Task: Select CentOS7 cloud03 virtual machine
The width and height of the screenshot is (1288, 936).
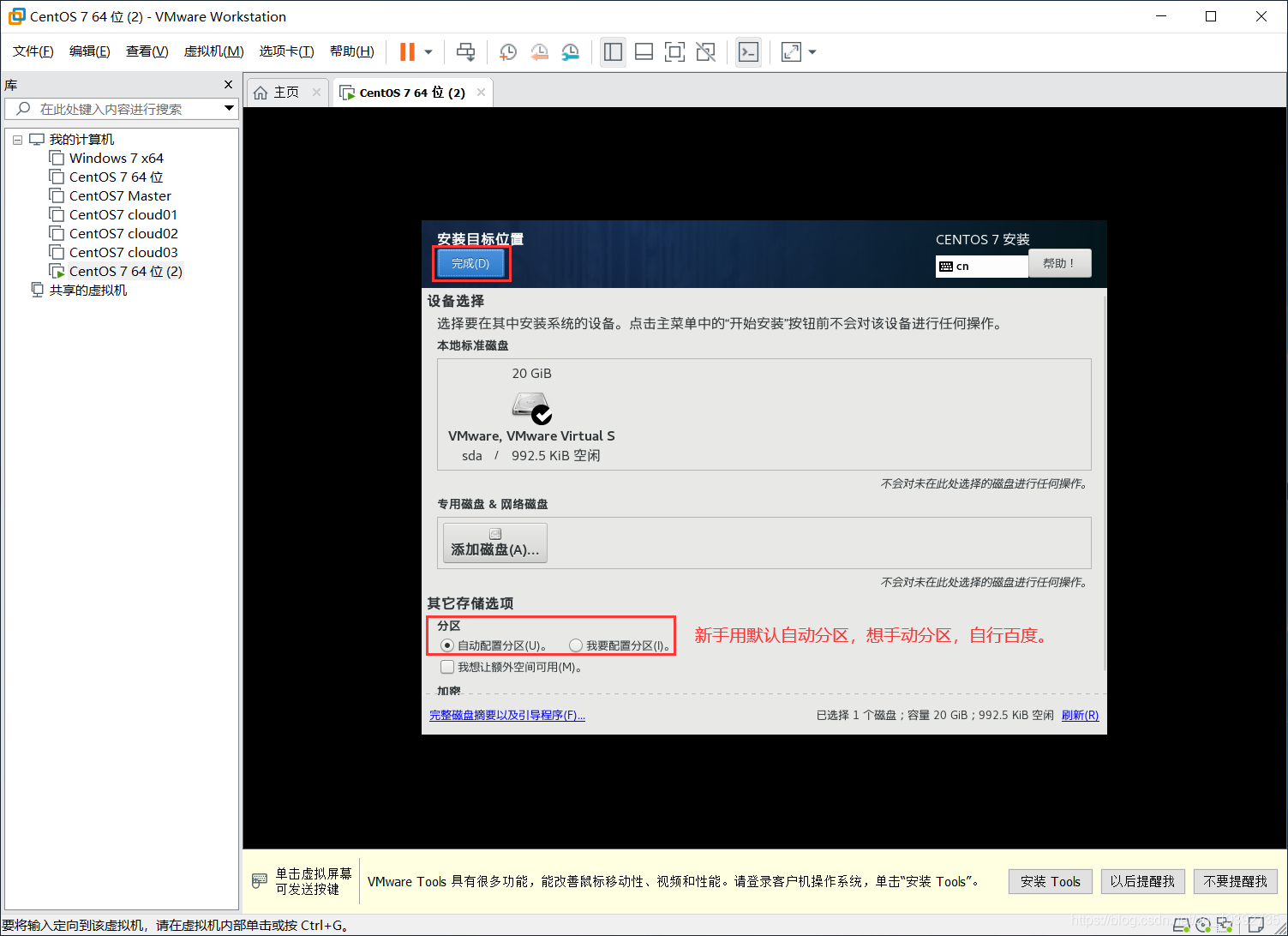Action: [123, 252]
